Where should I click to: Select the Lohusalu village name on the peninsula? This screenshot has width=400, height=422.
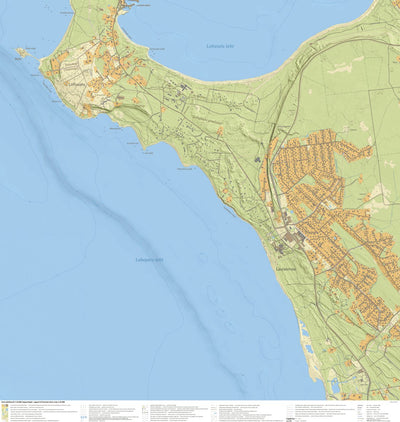(x=77, y=84)
